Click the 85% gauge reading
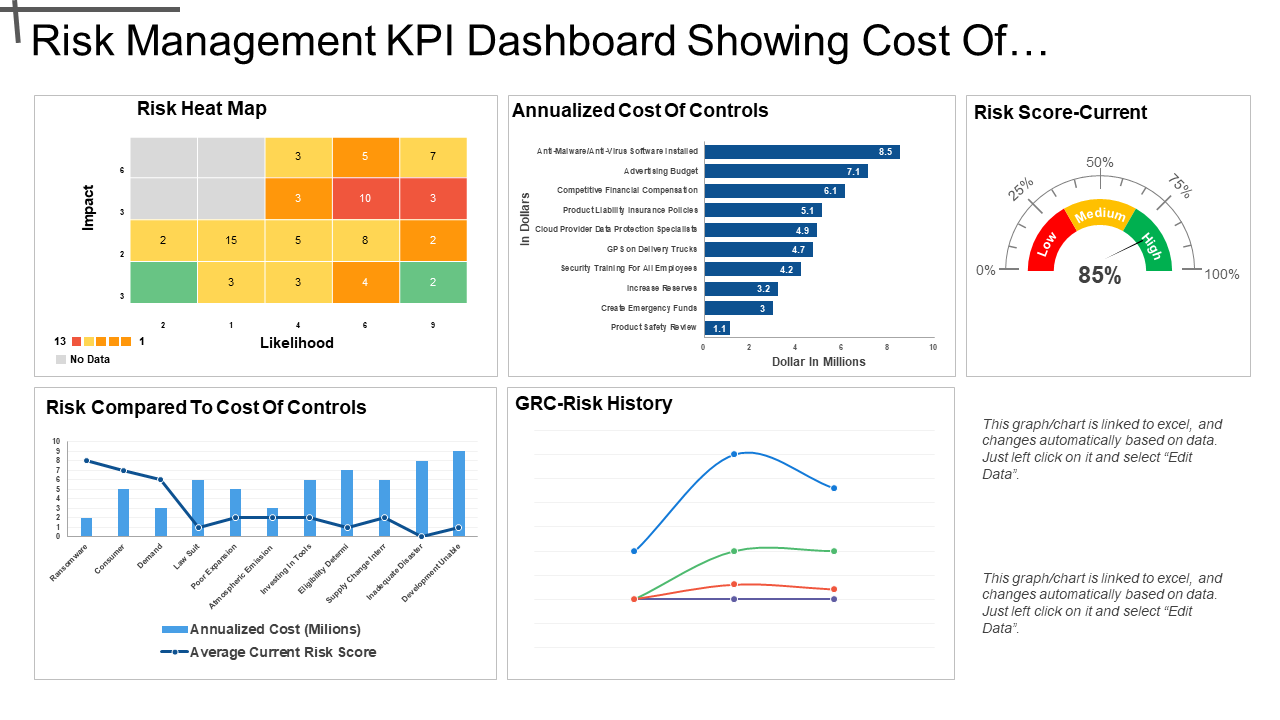The height and width of the screenshot is (720, 1280). coord(1099,276)
